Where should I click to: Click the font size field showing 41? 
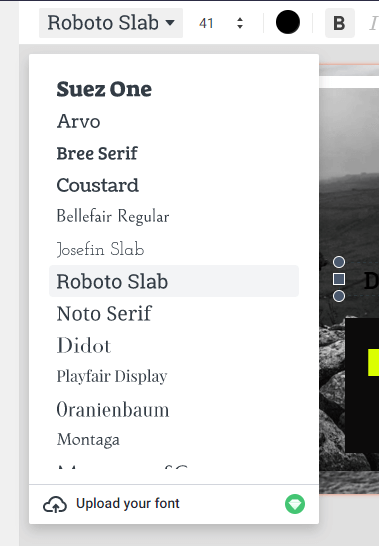click(206, 23)
